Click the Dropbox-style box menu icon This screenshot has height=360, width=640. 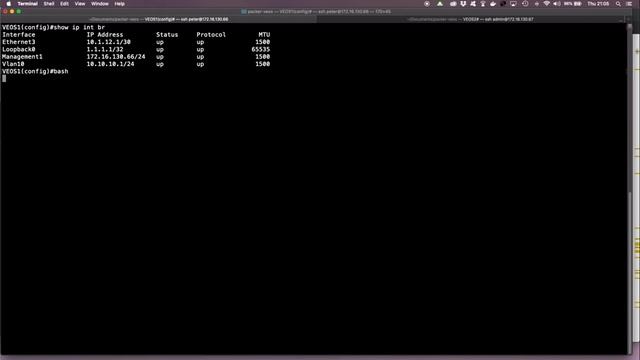pos(463,4)
